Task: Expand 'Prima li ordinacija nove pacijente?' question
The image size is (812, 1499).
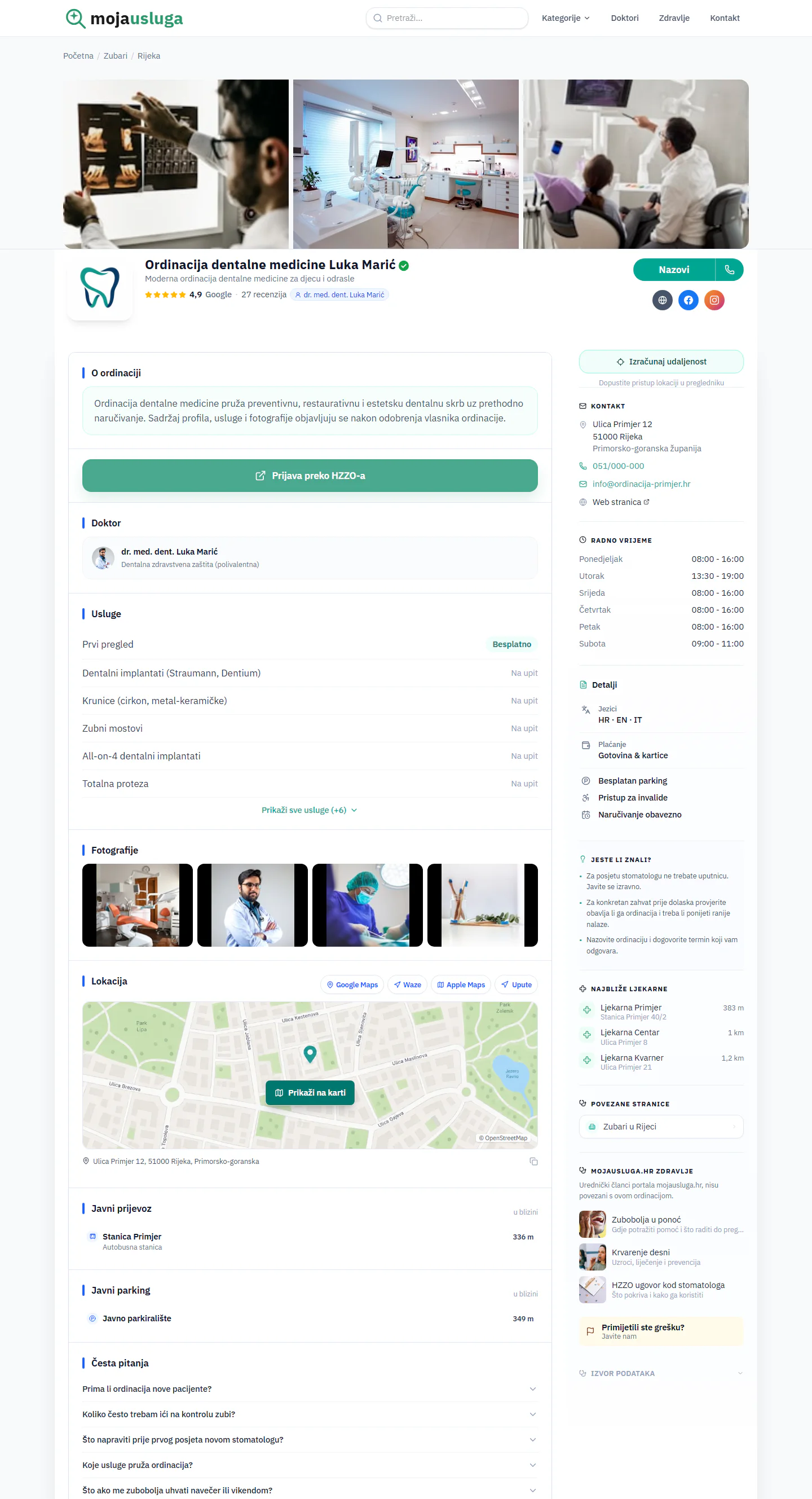Action: pyautogui.click(x=310, y=1389)
